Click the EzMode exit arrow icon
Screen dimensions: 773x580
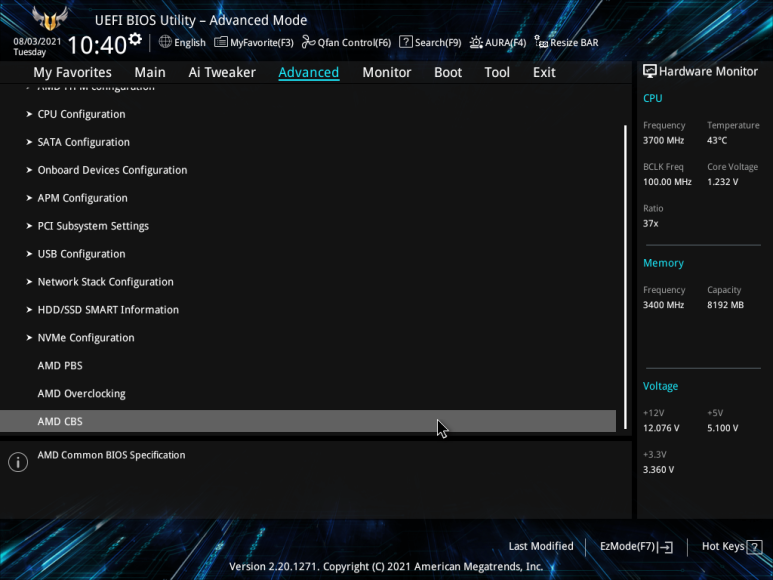[665, 546]
